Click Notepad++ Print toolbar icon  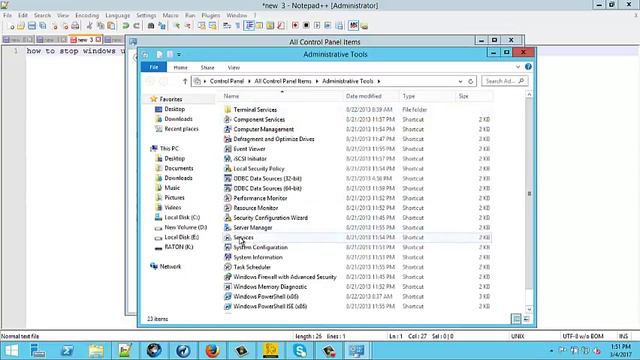[x=75, y=26]
